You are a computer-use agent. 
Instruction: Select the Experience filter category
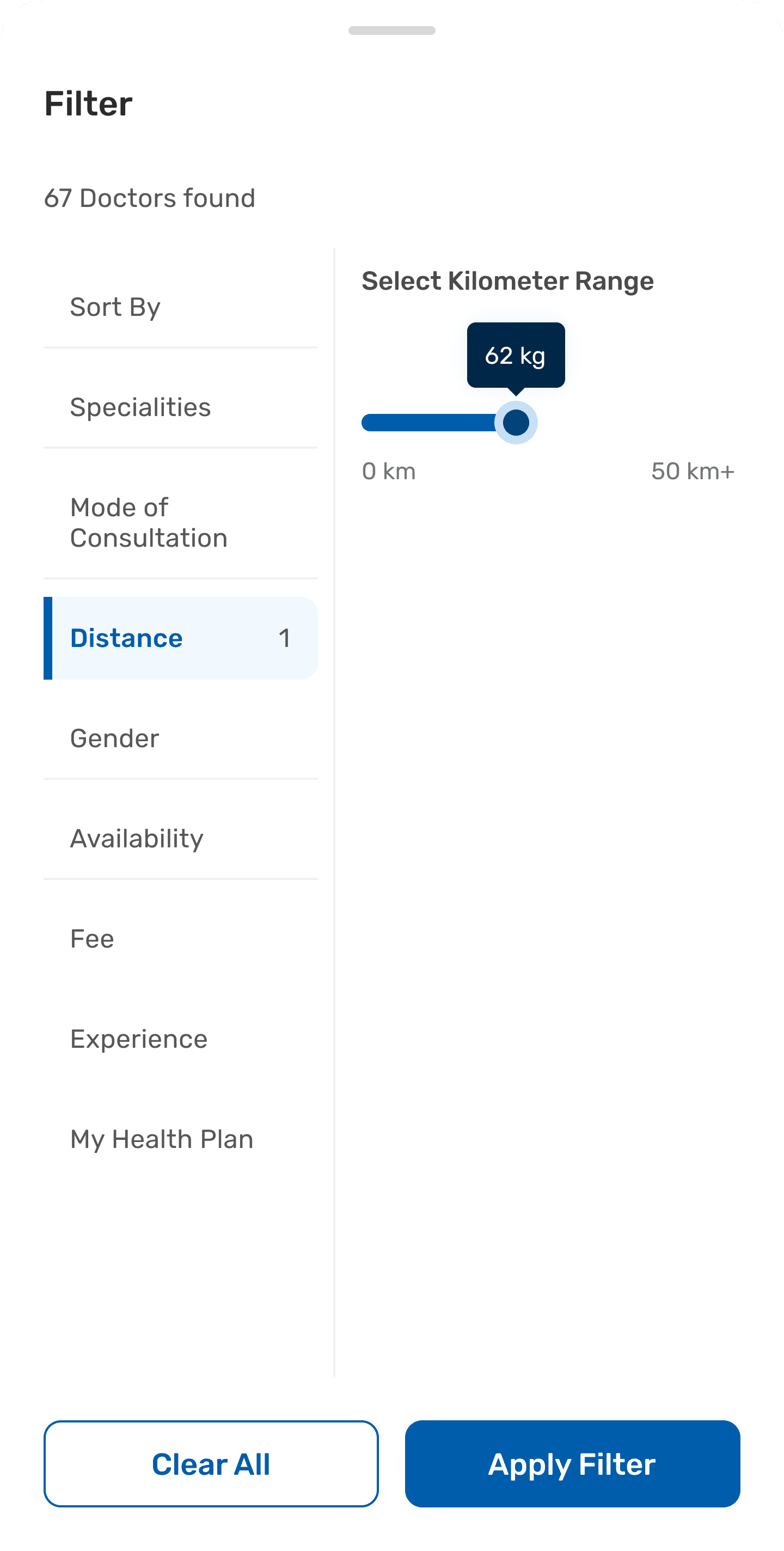point(181,1039)
